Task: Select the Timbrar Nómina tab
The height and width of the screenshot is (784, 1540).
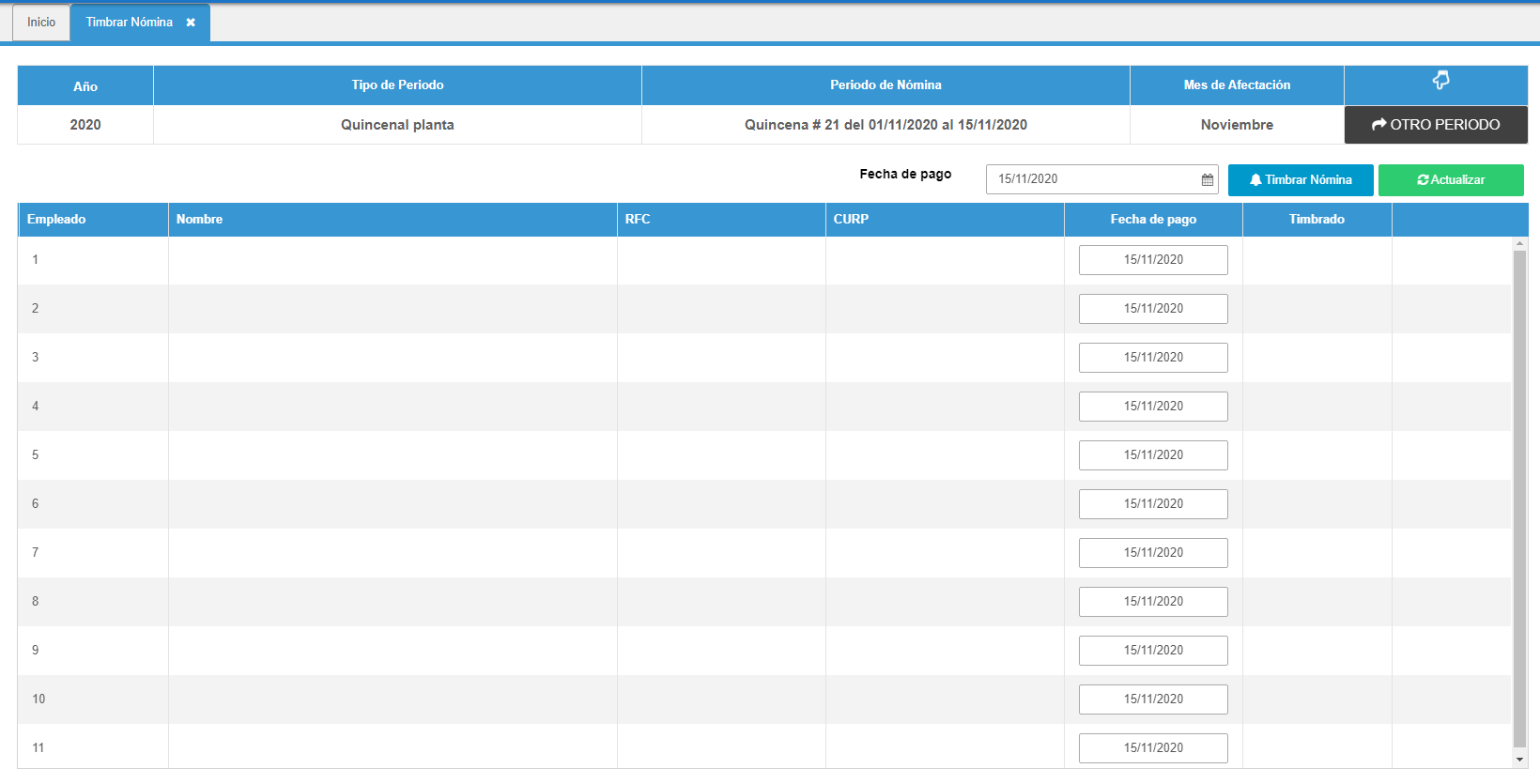Action: (x=130, y=23)
